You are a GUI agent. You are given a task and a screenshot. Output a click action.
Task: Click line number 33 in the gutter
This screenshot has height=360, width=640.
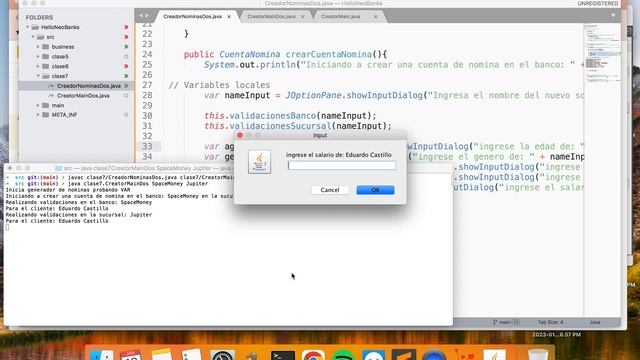pyautogui.click(x=147, y=146)
